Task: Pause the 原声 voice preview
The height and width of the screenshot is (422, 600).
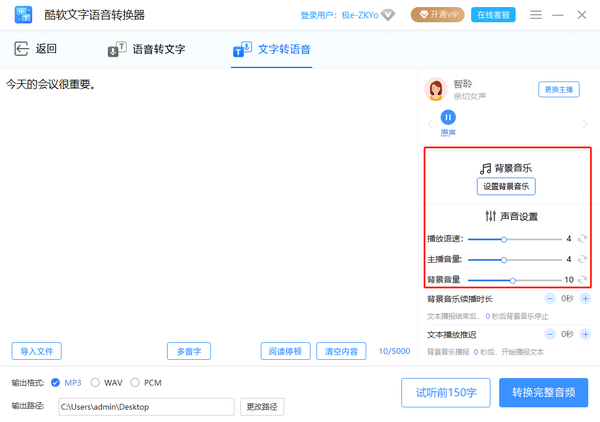Action: pyautogui.click(x=448, y=117)
